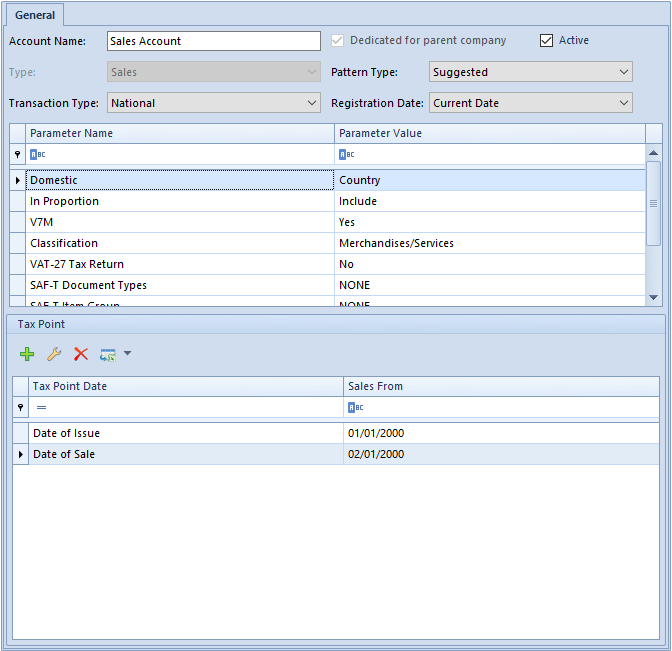The image size is (672, 651).
Task: Click NONE value for SAF-T Document Types
Action: [490, 285]
